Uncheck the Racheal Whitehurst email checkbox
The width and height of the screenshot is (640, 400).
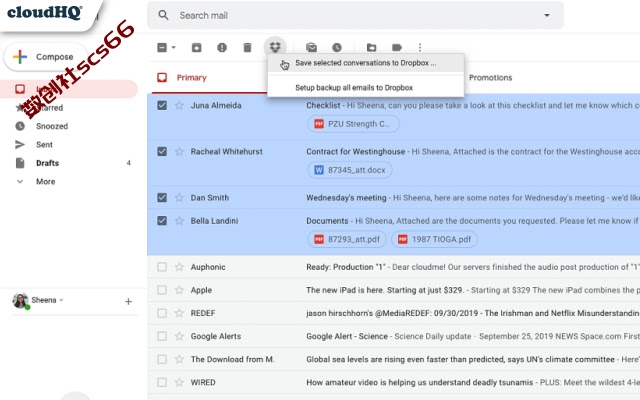pyautogui.click(x=162, y=151)
